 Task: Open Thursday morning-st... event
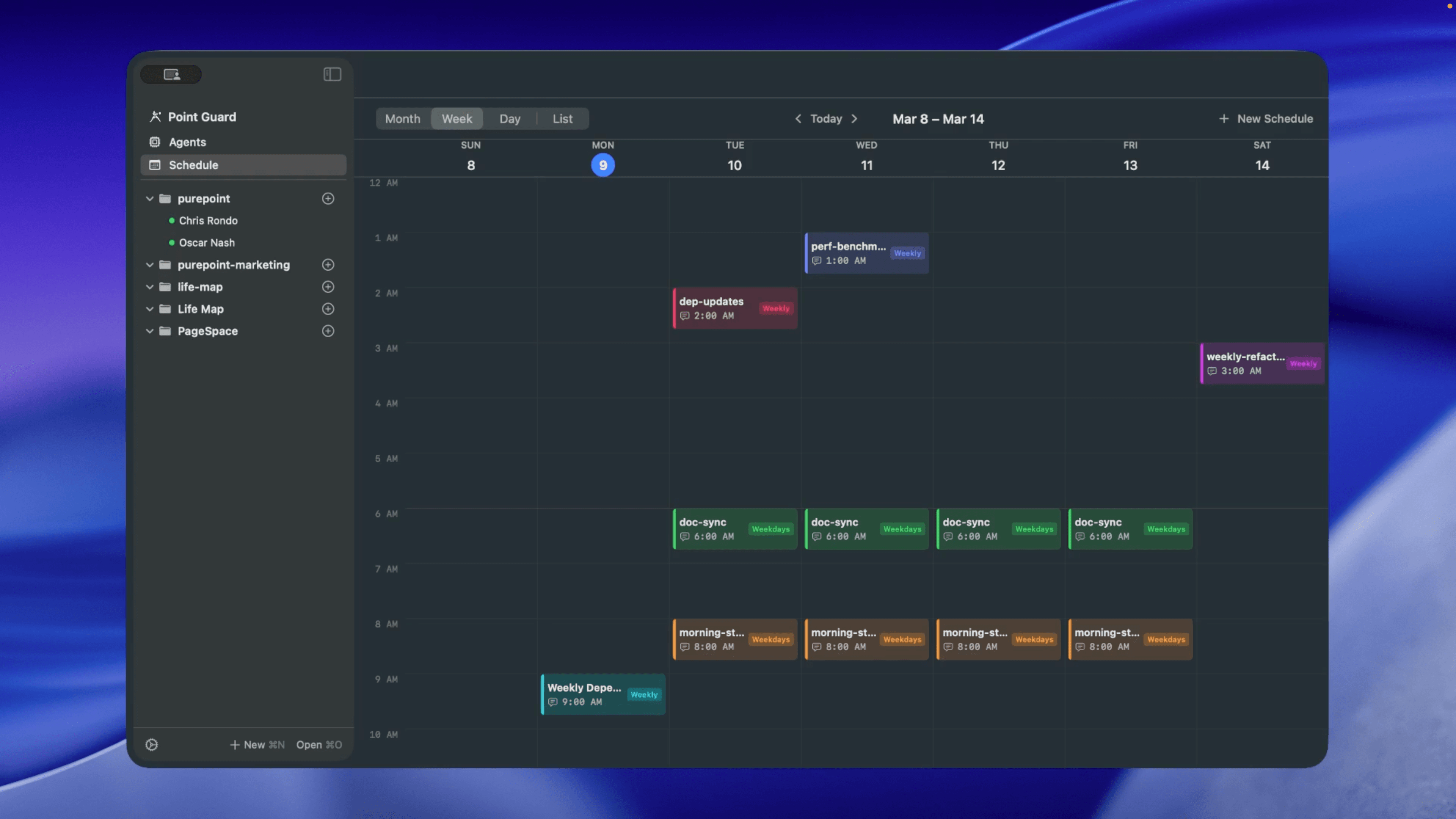tap(998, 639)
